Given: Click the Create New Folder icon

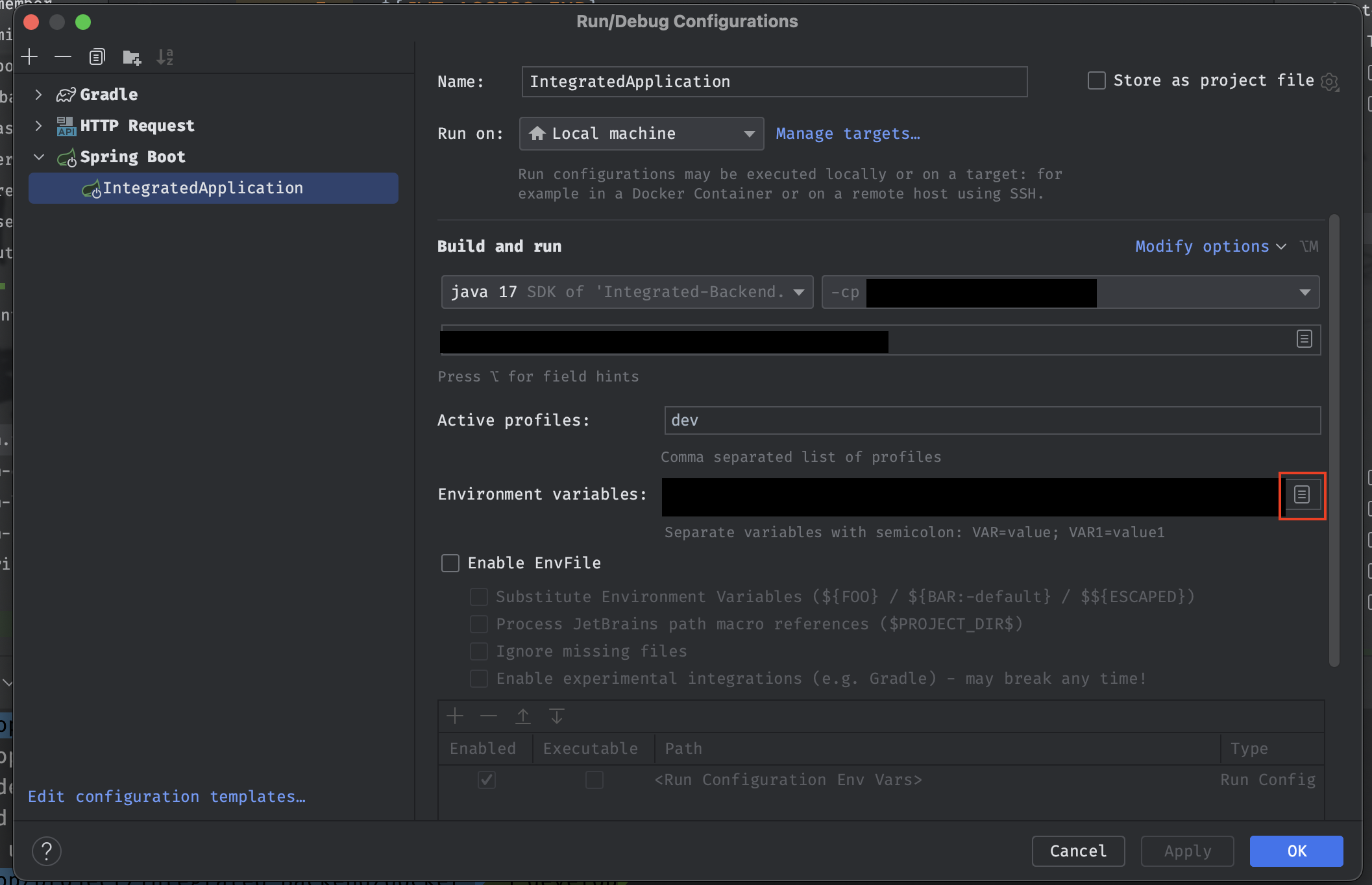Looking at the screenshot, I should 132,58.
